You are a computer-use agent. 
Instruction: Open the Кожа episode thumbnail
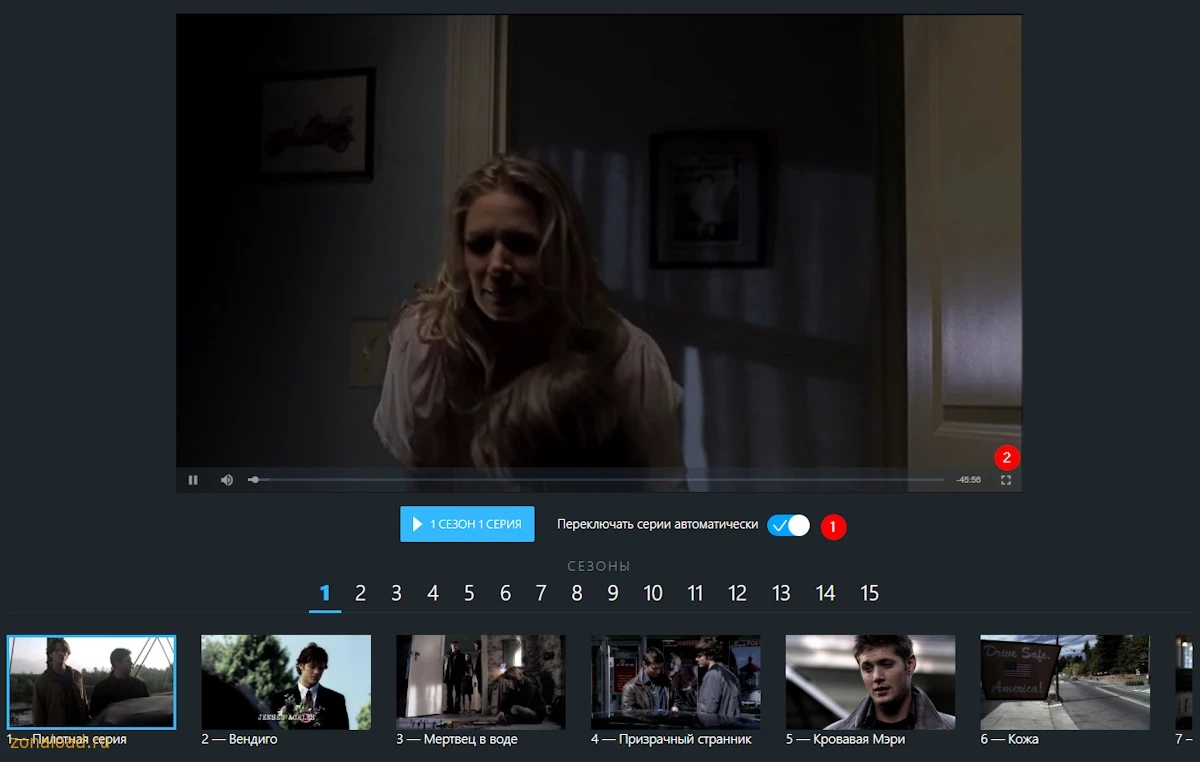1065,682
